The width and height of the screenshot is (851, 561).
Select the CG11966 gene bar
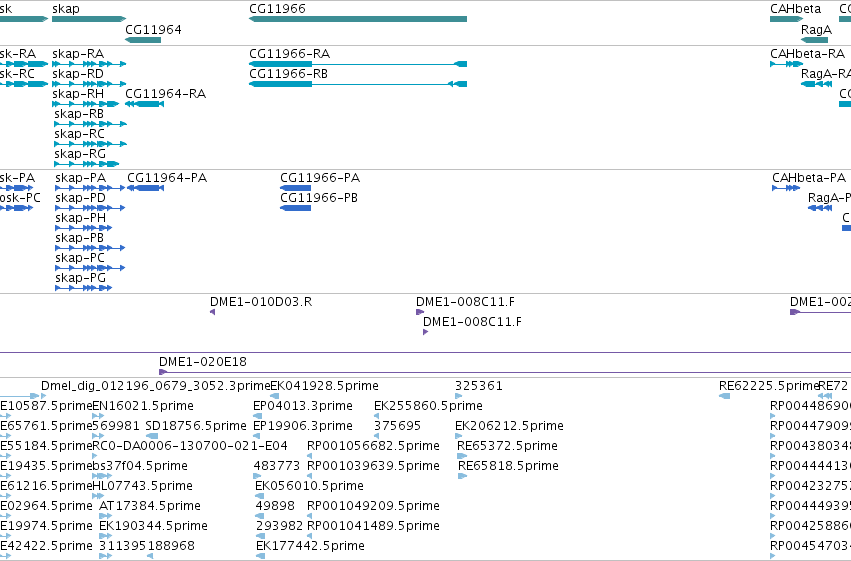[x=358, y=19]
